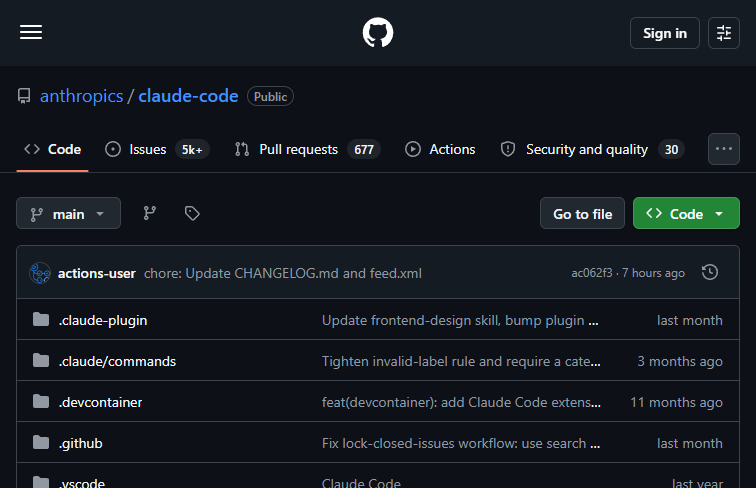
Task: Open the green Code dropdown
Action: pos(686,213)
